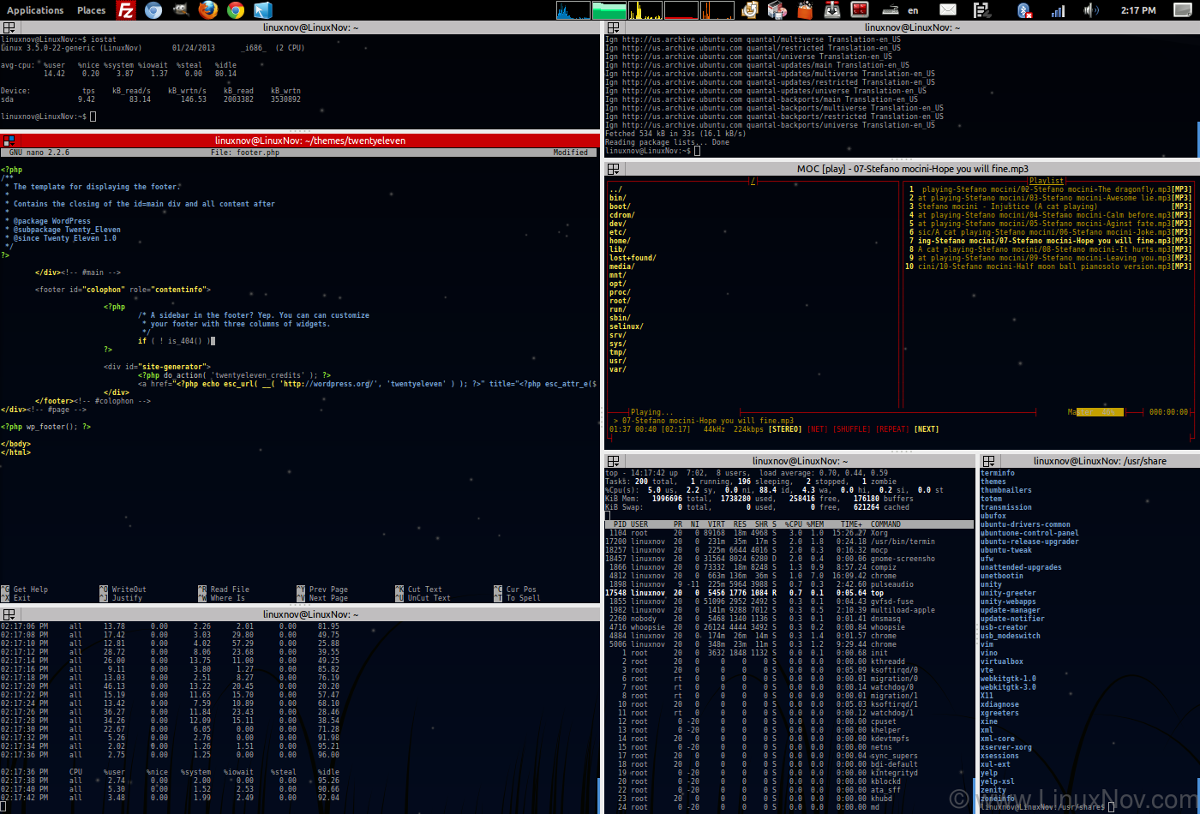Screen dimensions: 1200x814
Task: Open the Places menu
Action: (91, 10)
